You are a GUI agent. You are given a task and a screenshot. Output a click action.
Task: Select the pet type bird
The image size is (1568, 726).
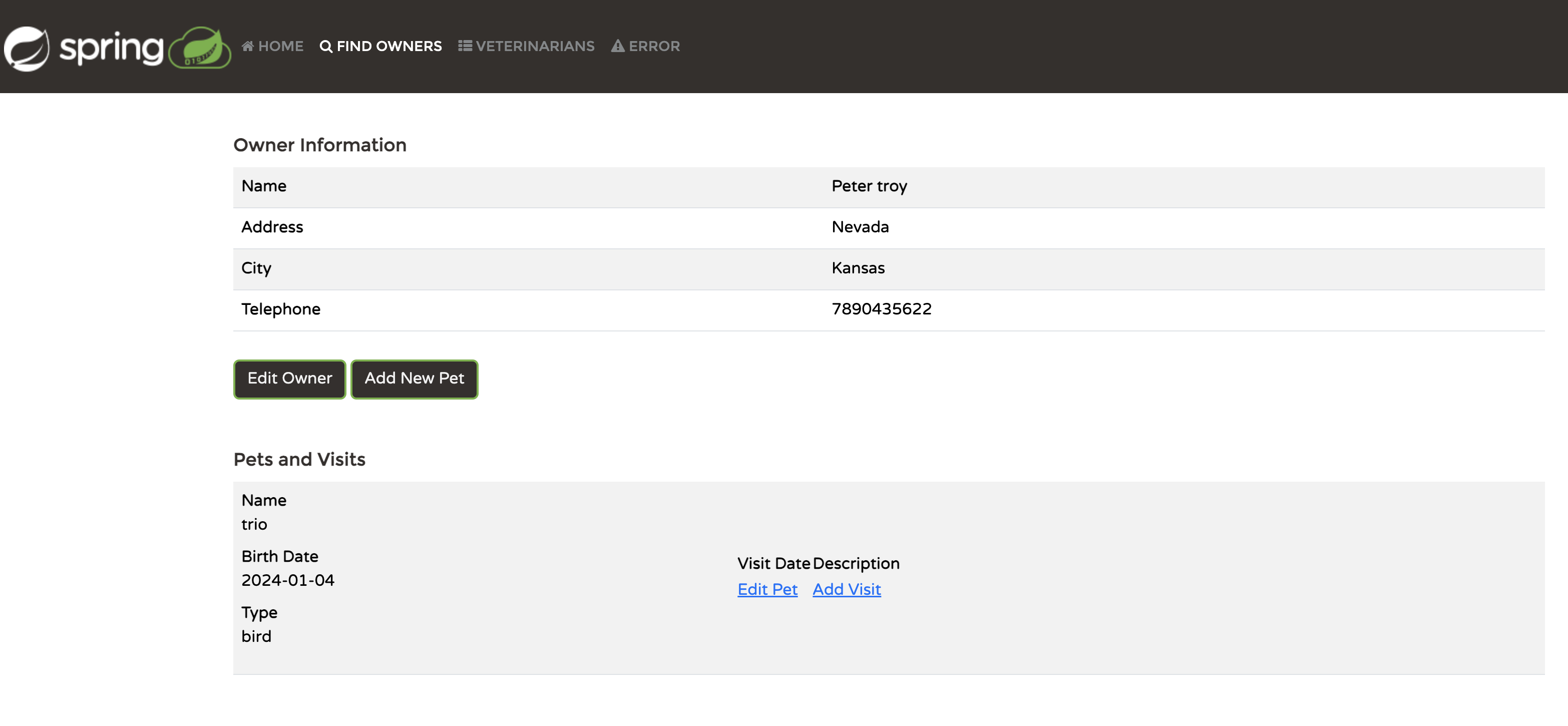(256, 636)
